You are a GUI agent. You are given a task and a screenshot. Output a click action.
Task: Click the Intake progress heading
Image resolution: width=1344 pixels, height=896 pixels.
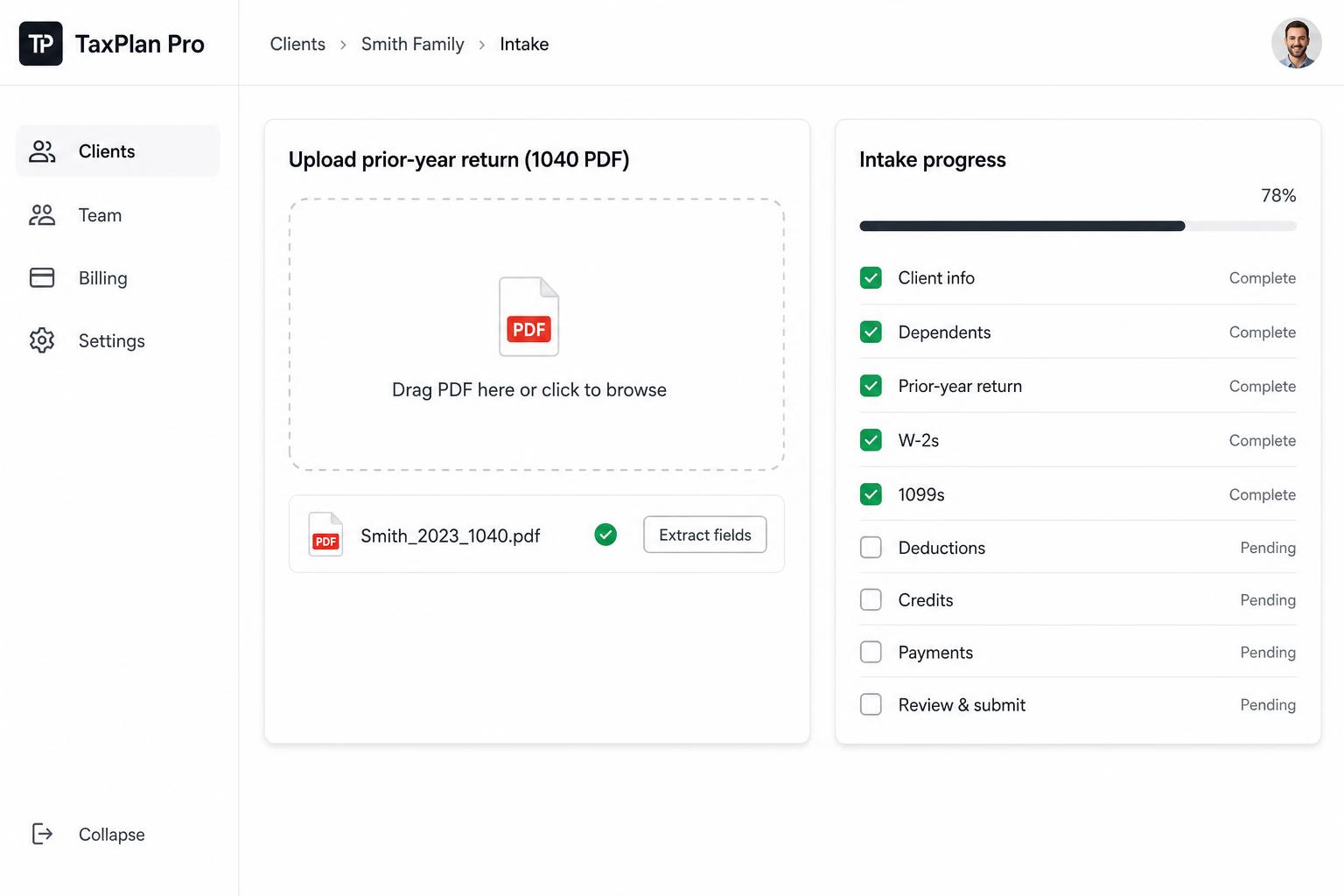pos(933,160)
